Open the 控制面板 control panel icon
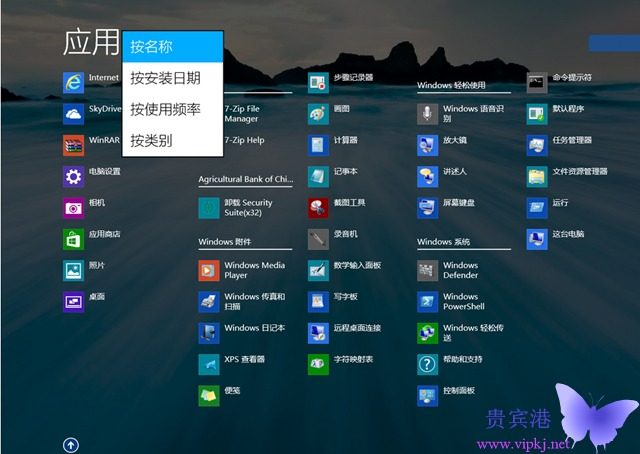This screenshot has height=454, width=640. tap(428, 396)
